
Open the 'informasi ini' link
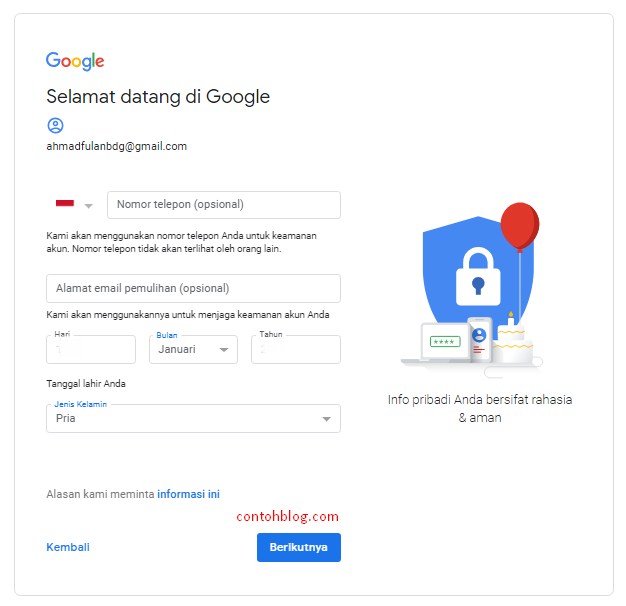coord(188,494)
